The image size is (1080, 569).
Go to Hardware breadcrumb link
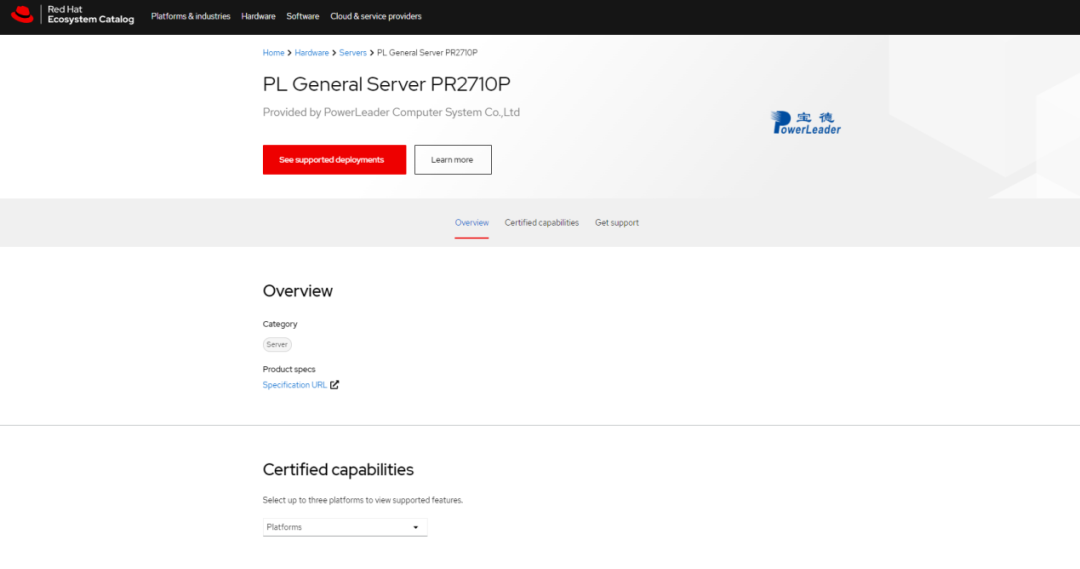[311, 53]
